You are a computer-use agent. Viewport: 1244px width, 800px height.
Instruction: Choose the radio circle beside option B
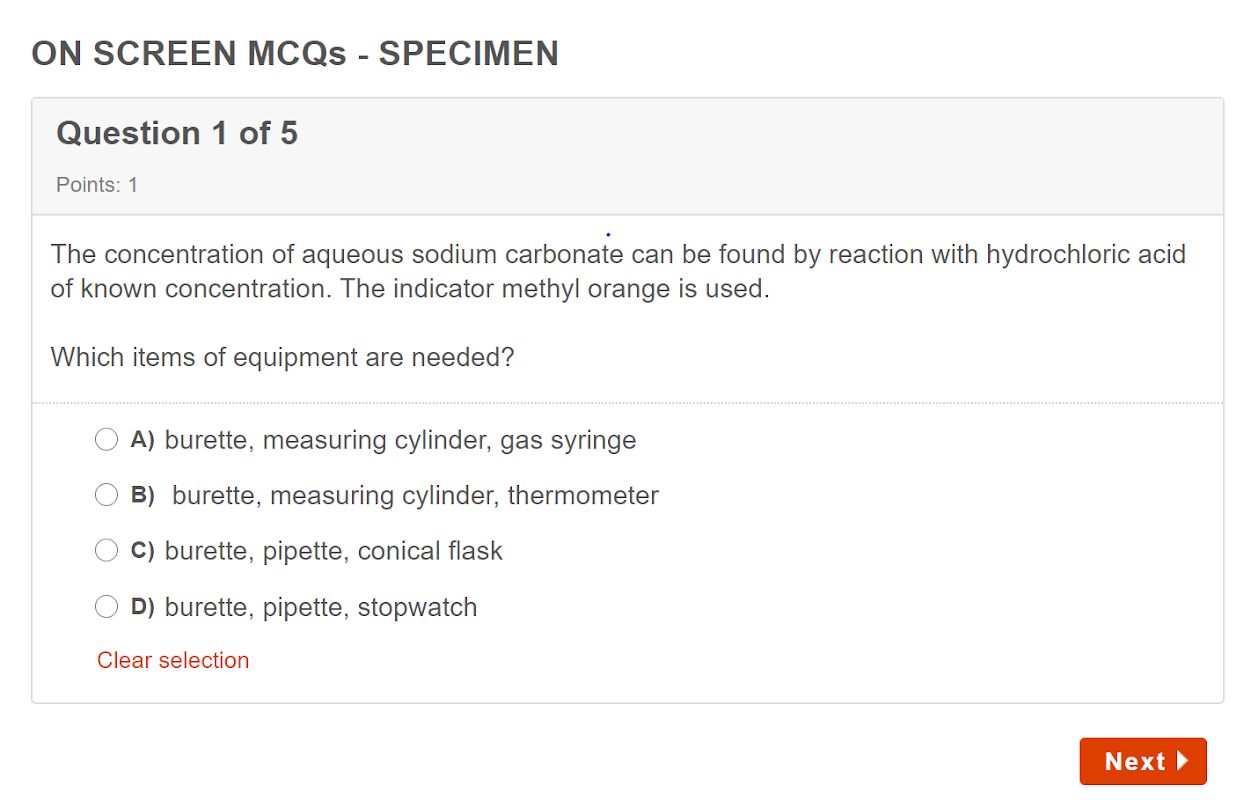(x=106, y=495)
